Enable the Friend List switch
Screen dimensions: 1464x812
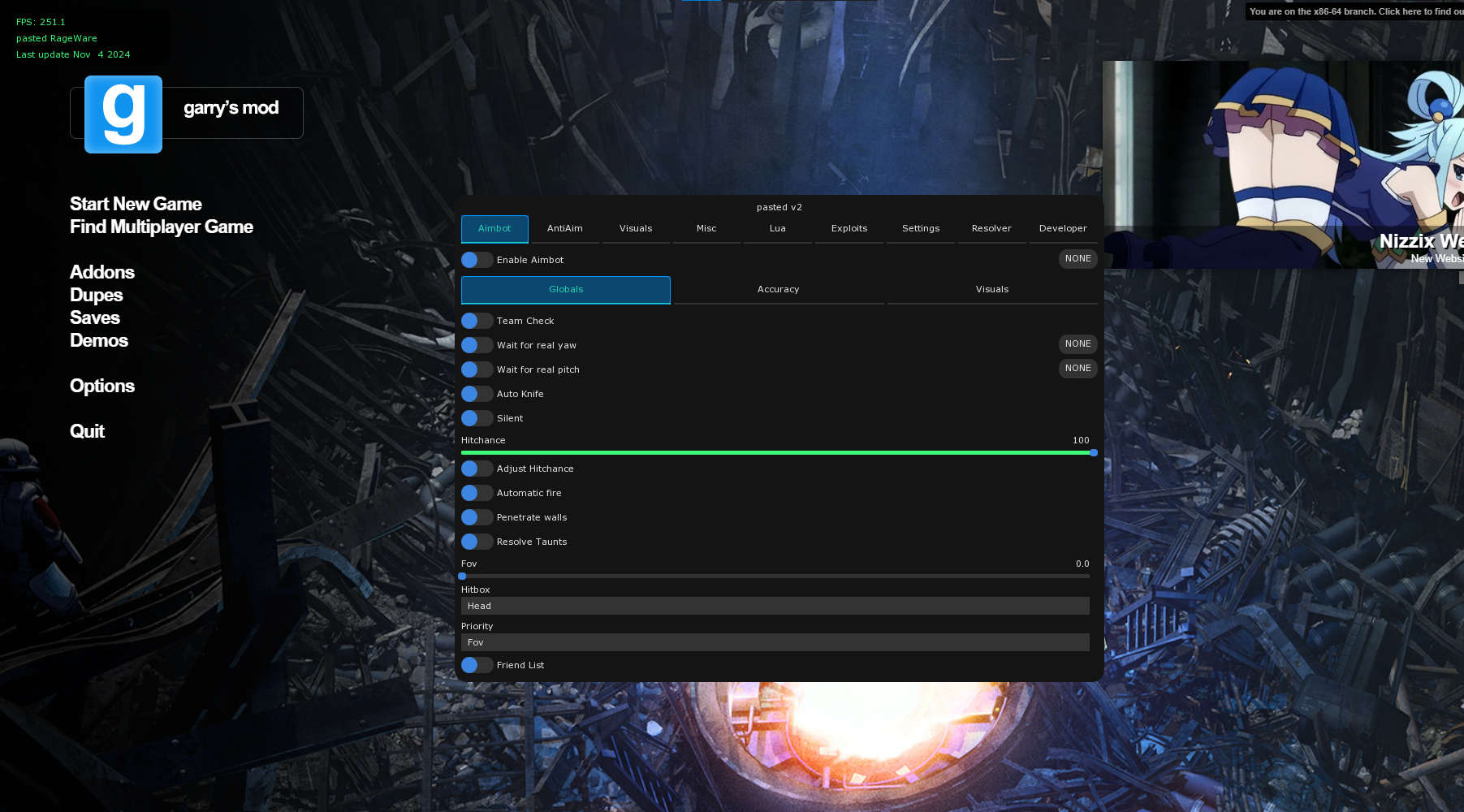pos(477,665)
